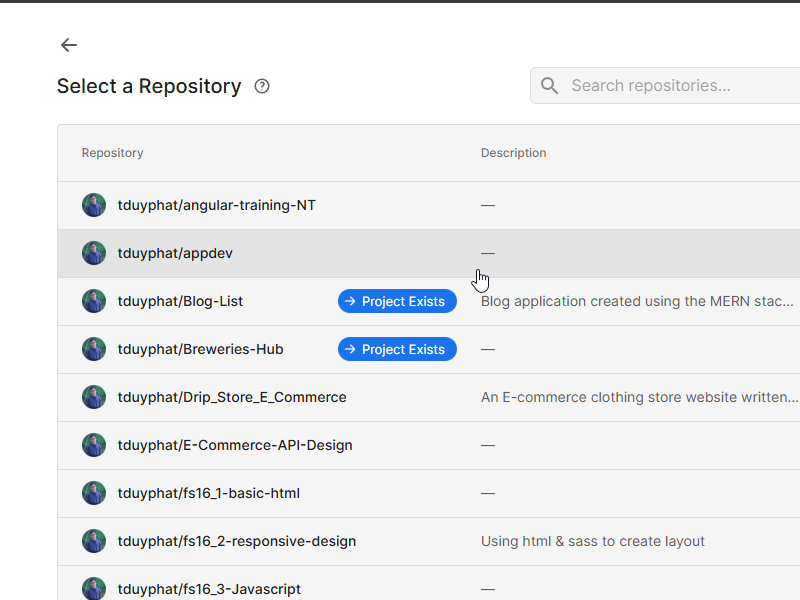Click avatar next to tduyphat/appdev
Image resolution: width=800 pixels, height=600 pixels.
[94, 253]
